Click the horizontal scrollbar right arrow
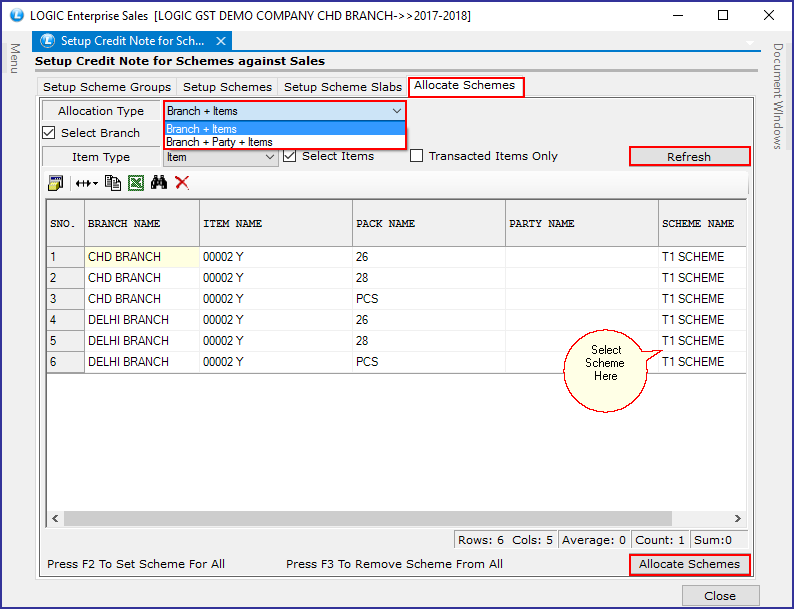Screen dimensions: 794x609 [737, 518]
